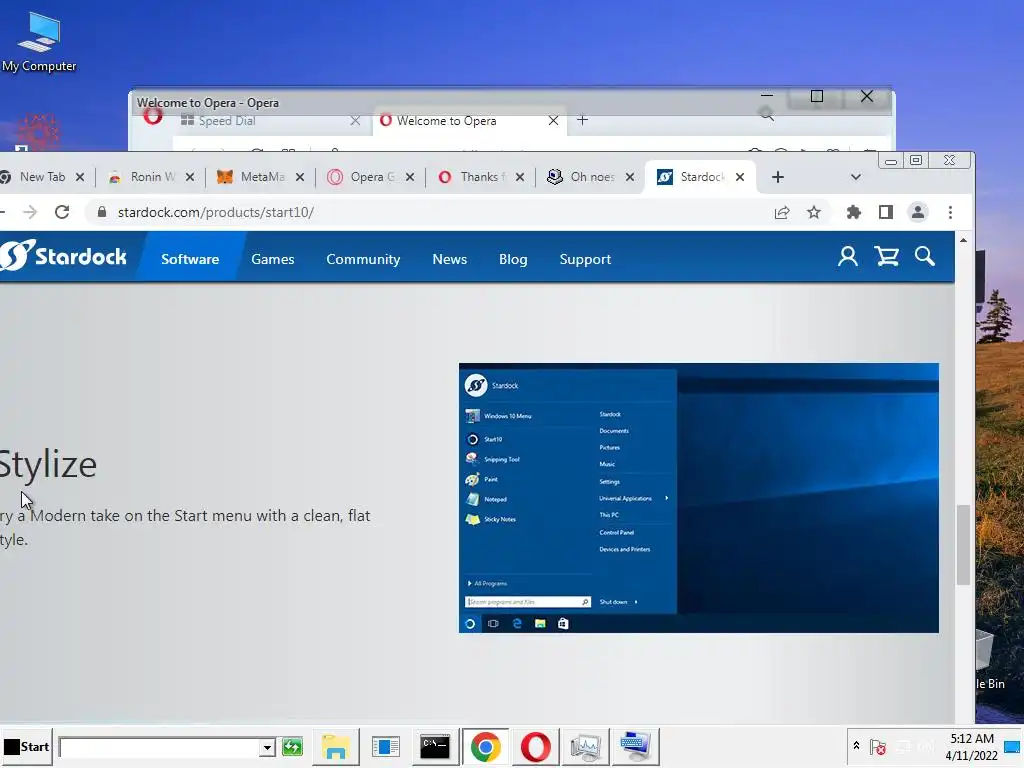Click the Opera logo menu in Opera window
This screenshot has height=768, width=1024.
(x=153, y=117)
